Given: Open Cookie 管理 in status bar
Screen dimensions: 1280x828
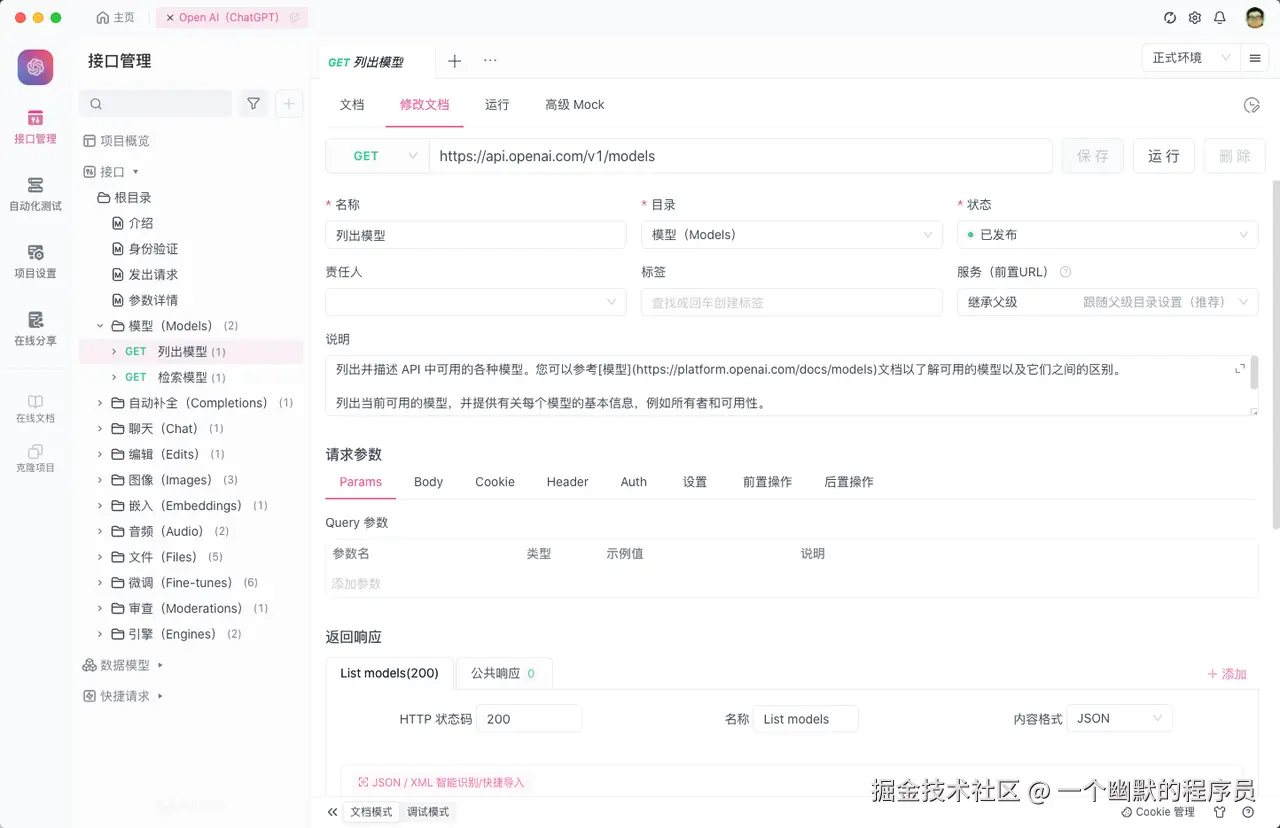Looking at the screenshot, I should [x=1158, y=812].
